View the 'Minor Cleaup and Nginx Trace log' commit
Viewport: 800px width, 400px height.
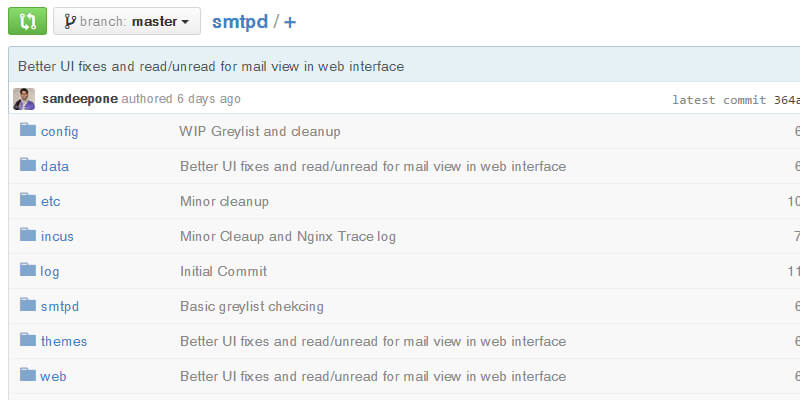point(288,236)
